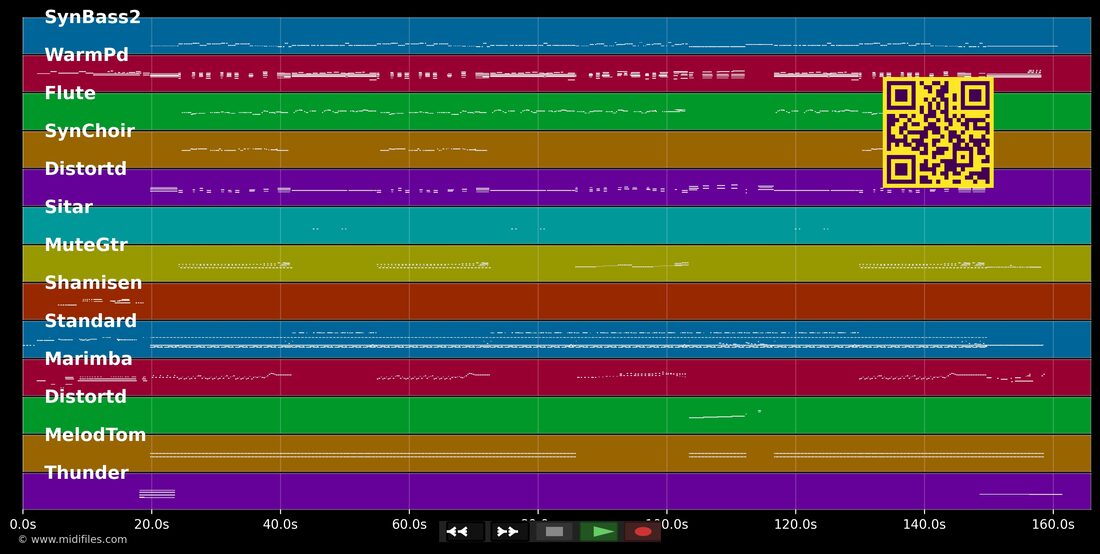1100x554 pixels.
Task: Click the red record button
Action: point(643,532)
